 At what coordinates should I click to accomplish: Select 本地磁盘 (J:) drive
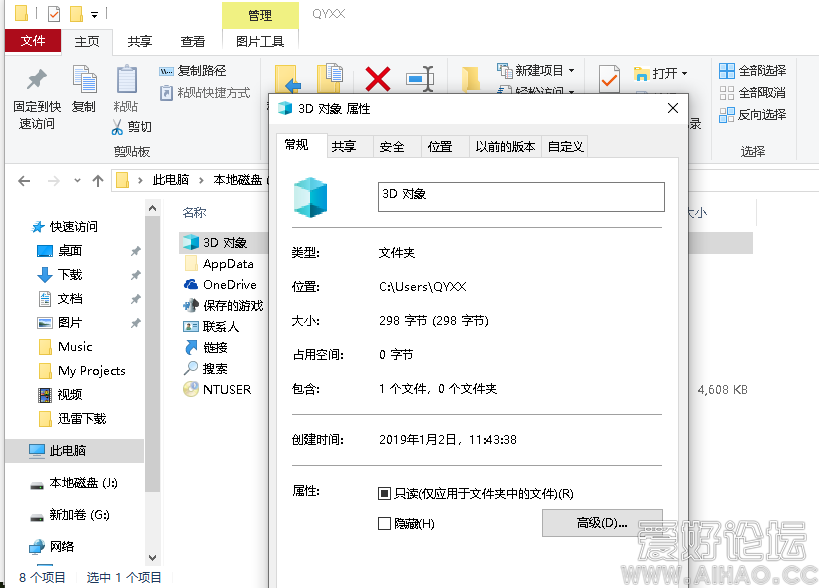[x=73, y=483]
